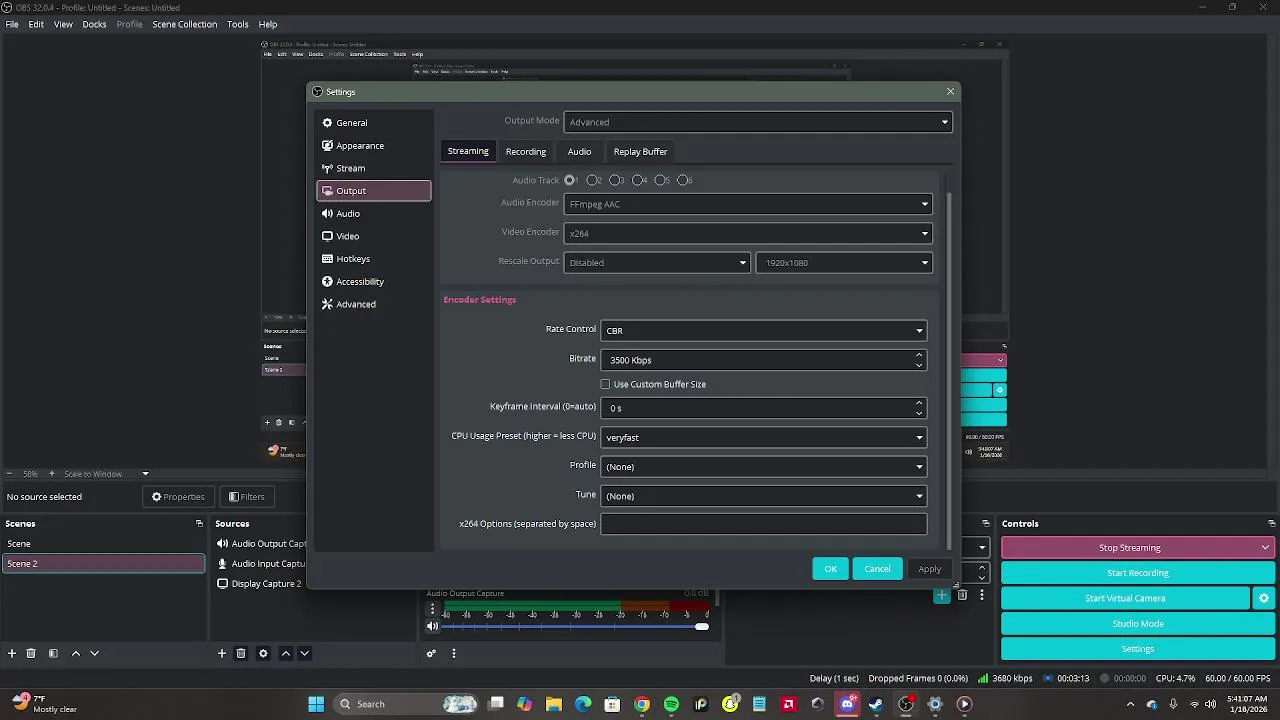Switch to Recording tab

click(526, 152)
